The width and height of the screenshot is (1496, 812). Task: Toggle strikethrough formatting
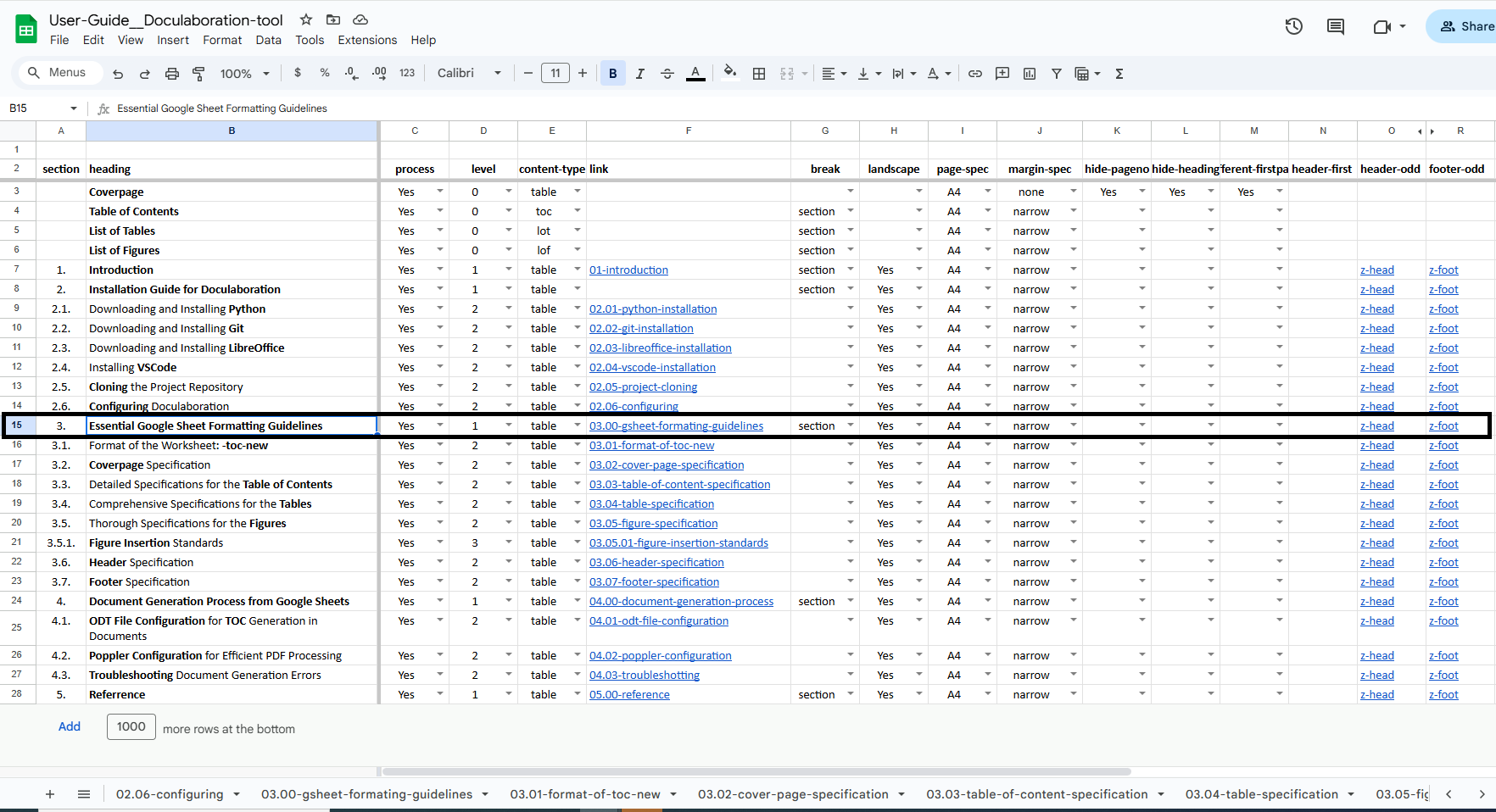click(x=667, y=74)
